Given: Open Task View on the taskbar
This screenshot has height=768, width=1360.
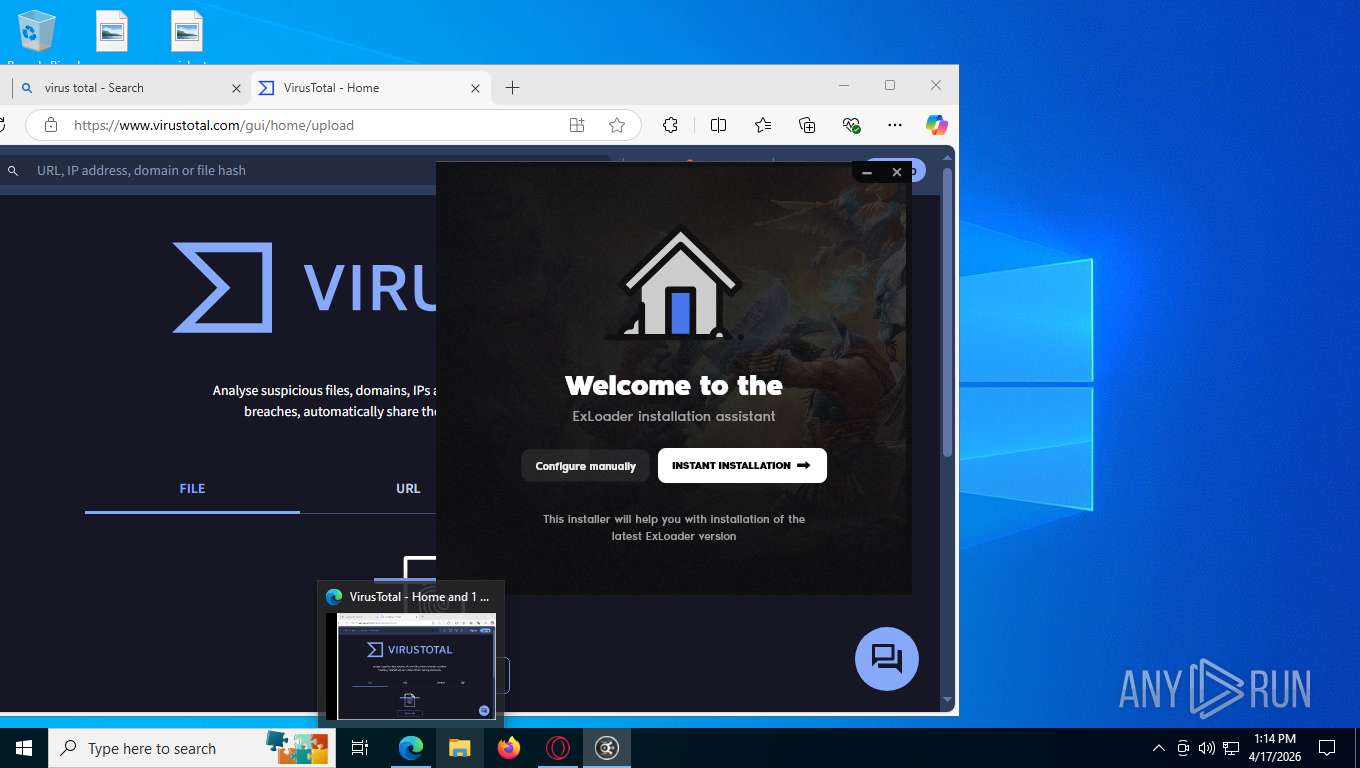Looking at the screenshot, I should (360, 747).
